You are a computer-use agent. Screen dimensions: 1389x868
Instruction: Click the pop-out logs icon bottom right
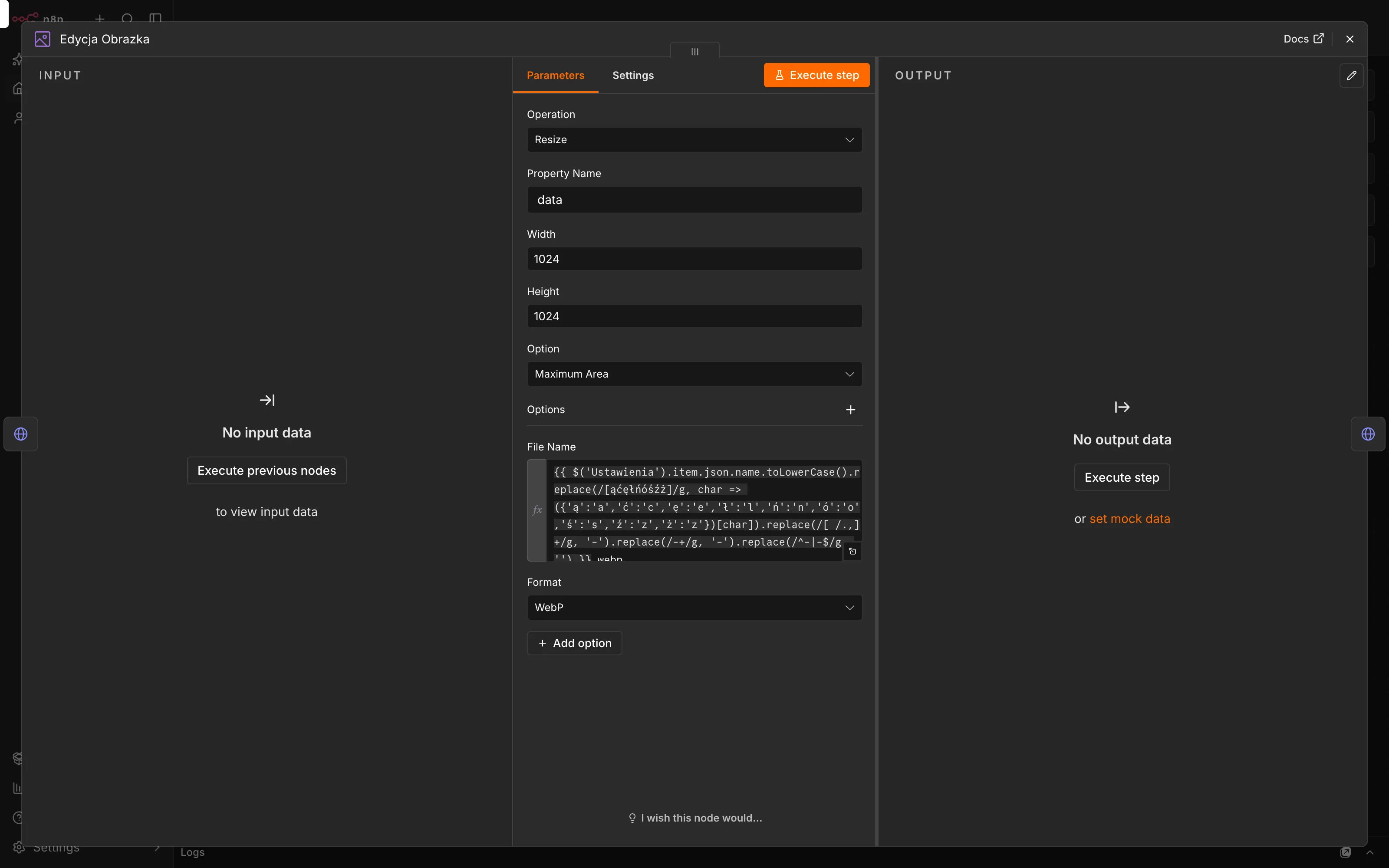point(1346,852)
